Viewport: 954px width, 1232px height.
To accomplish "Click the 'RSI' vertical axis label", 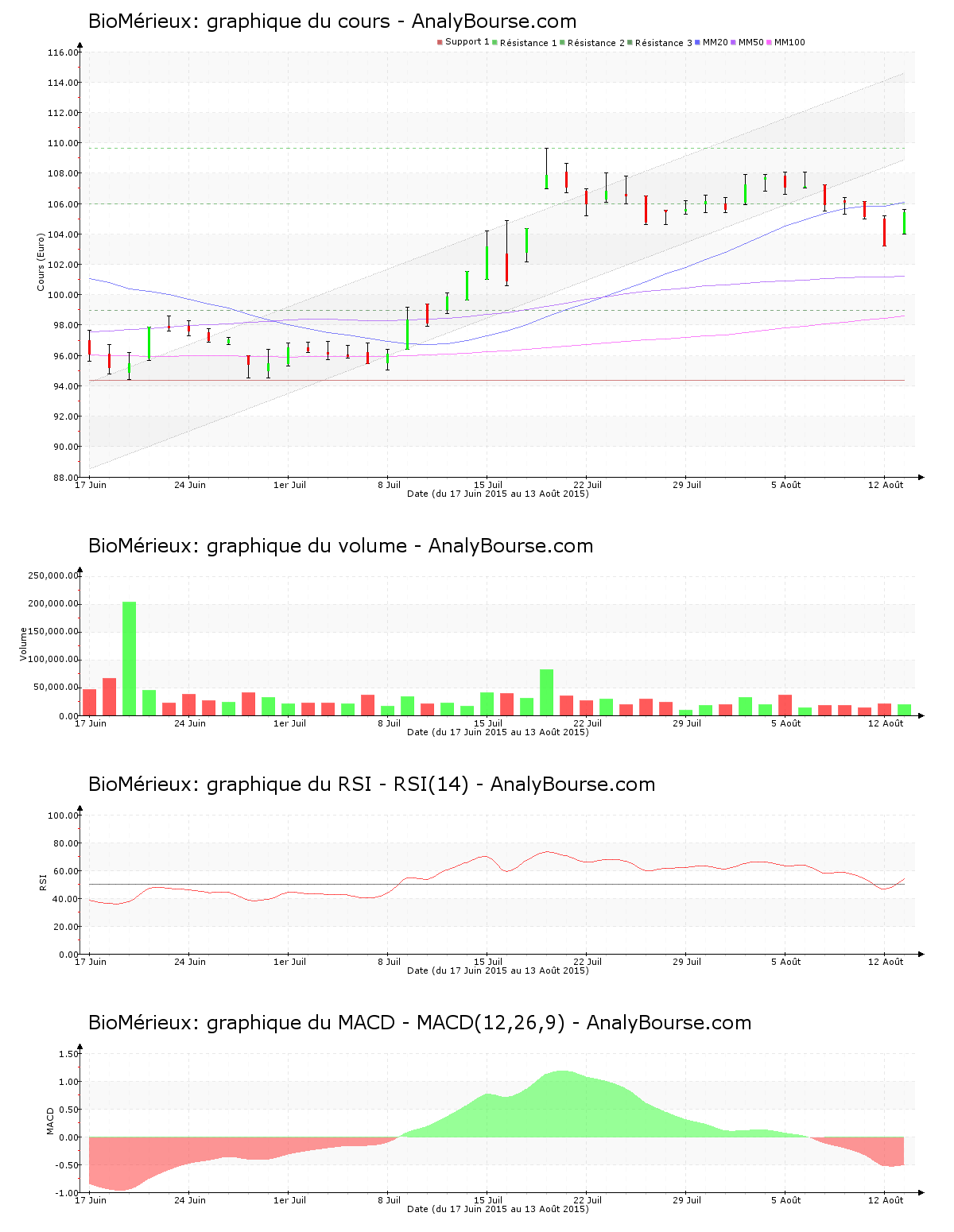I will click(x=43, y=882).
